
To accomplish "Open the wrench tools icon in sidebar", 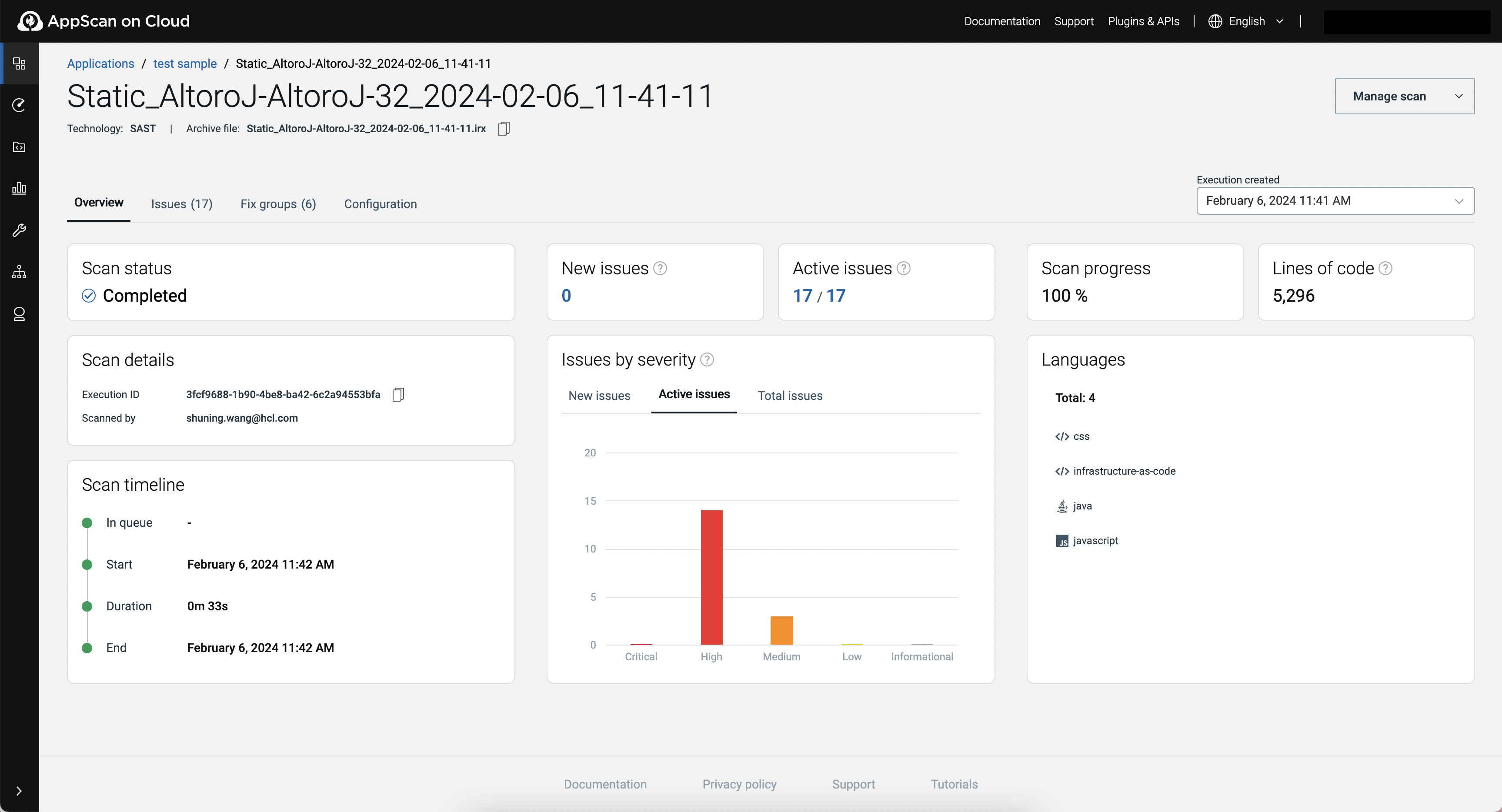I will (19, 230).
